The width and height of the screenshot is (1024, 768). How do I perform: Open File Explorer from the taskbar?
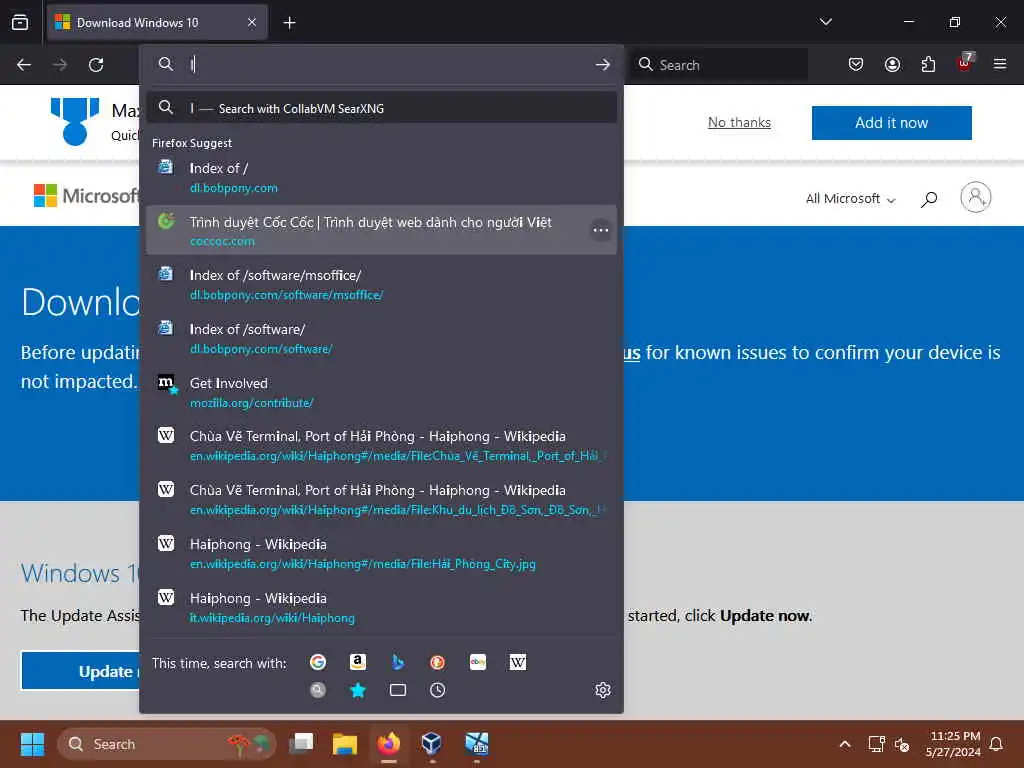pyautogui.click(x=345, y=744)
